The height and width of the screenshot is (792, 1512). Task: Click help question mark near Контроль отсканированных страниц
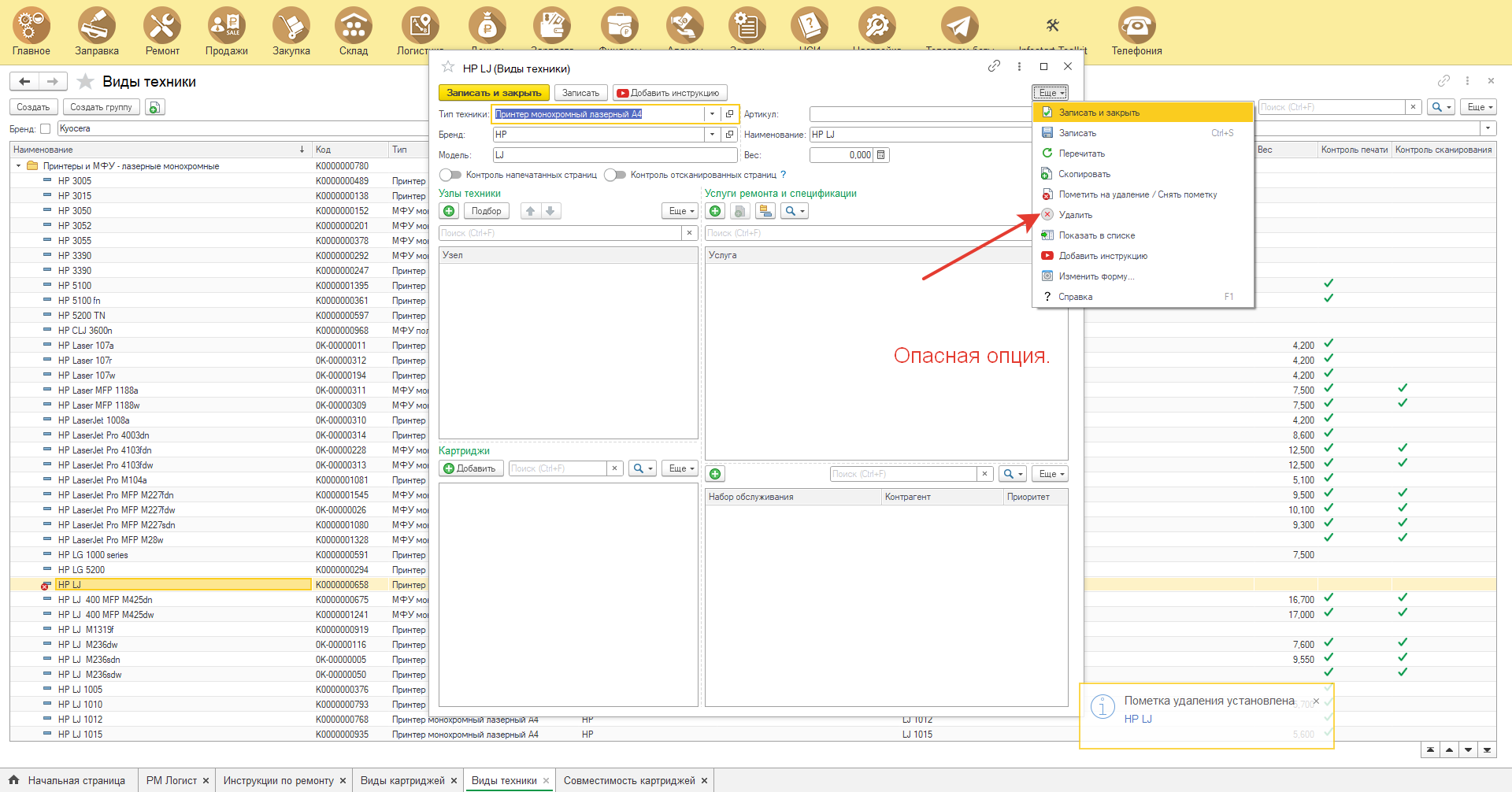pyautogui.click(x=783, y=175)
